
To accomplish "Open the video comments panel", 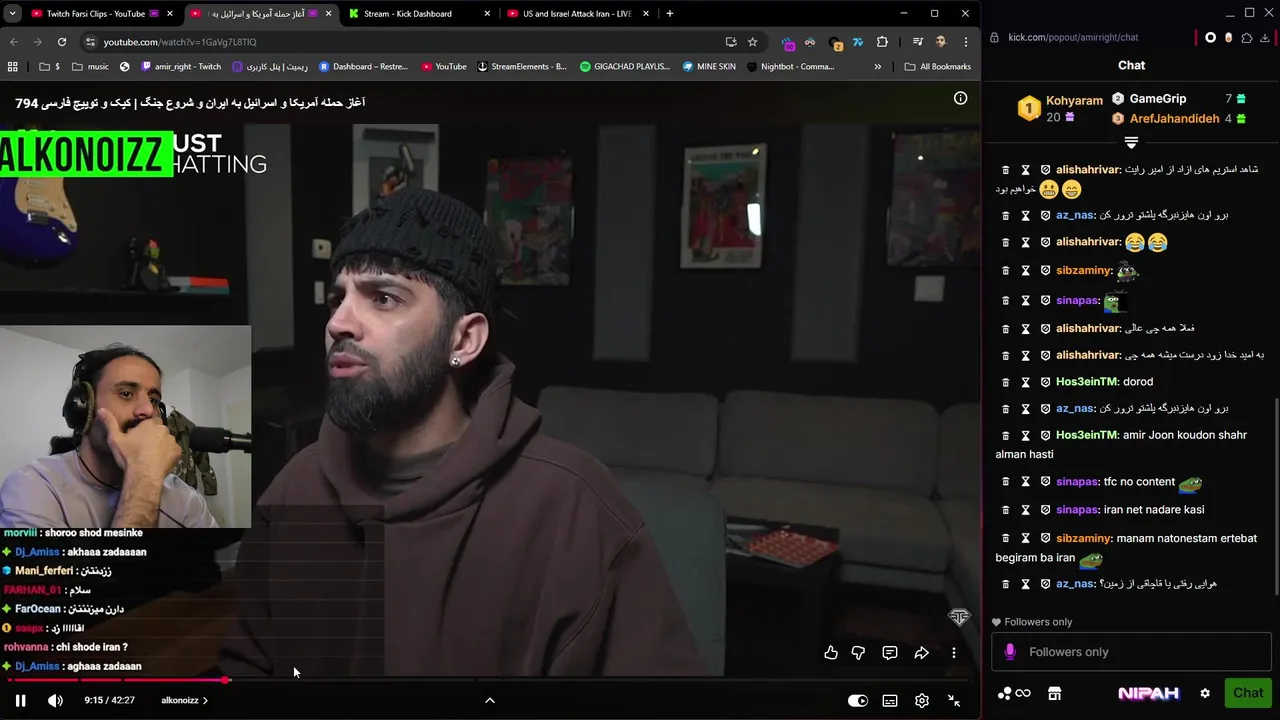I will click(x=890, y=653).
